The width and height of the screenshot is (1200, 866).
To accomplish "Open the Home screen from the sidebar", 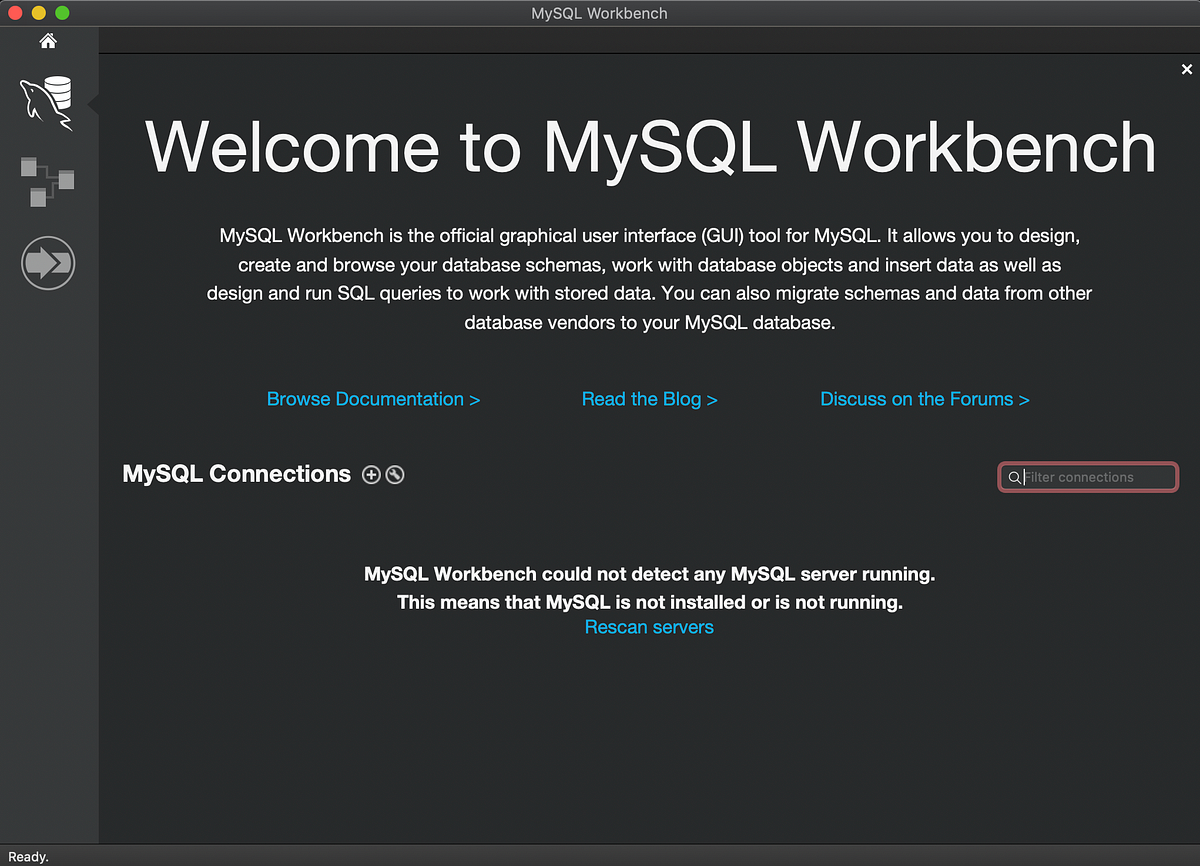I will pos(47,41).
